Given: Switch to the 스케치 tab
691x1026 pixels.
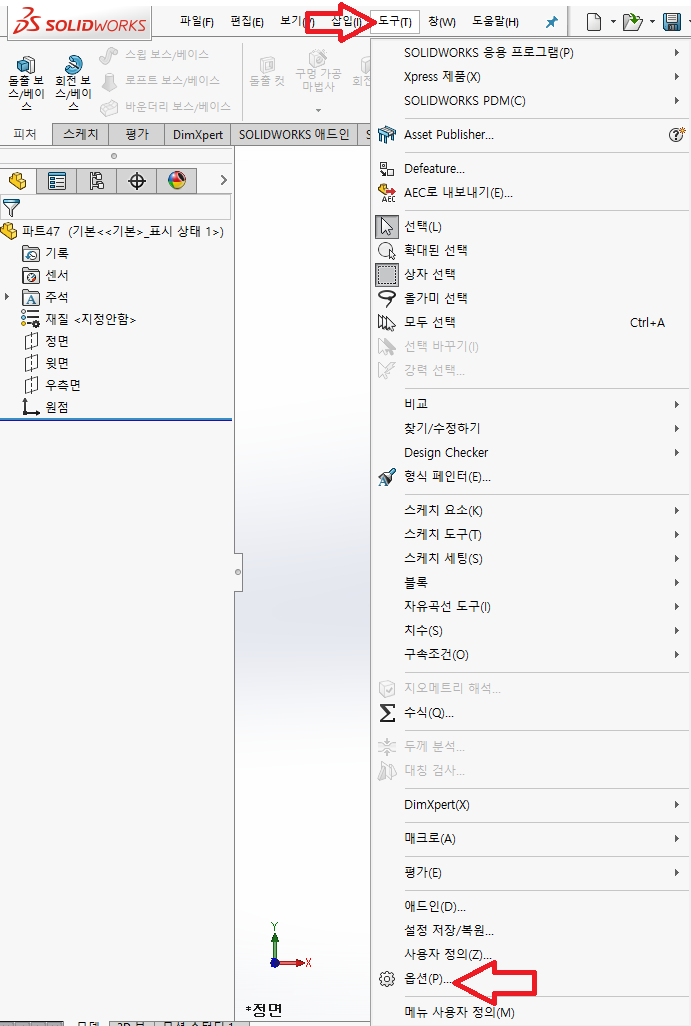Looking at the screenshot, I should tap(80, 134).
